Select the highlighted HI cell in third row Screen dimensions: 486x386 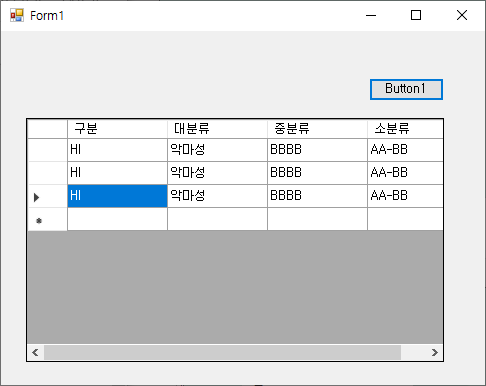(x=117, y=196)
